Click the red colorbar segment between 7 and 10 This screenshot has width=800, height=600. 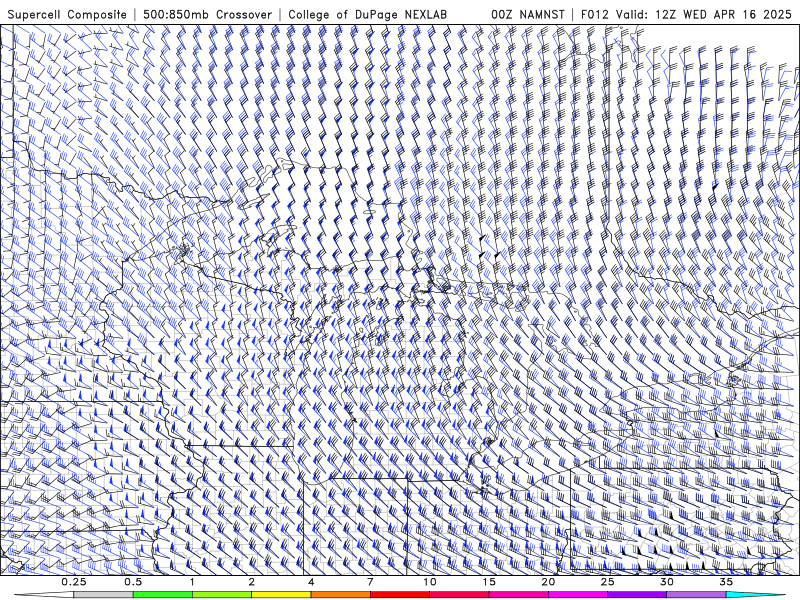[400, 595]
